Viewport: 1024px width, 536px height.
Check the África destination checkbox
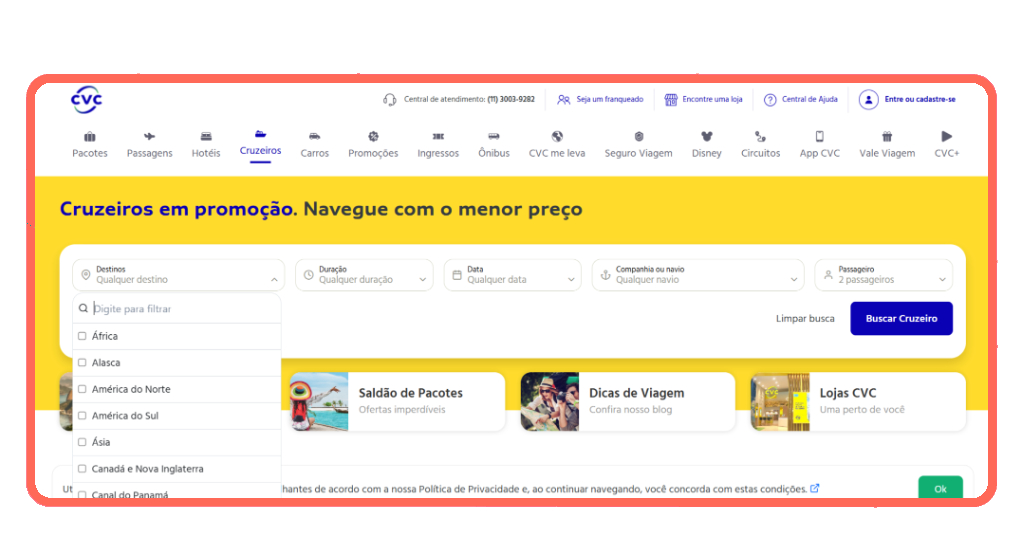point(82,336)
